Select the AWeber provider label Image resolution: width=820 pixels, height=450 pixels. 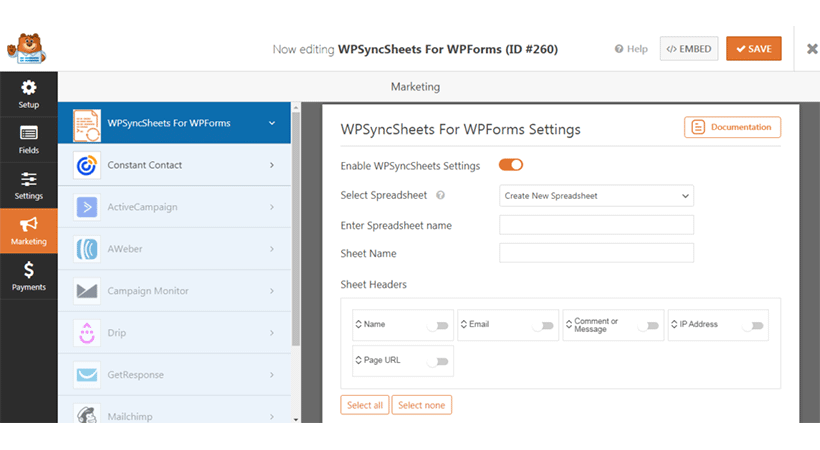125,249
